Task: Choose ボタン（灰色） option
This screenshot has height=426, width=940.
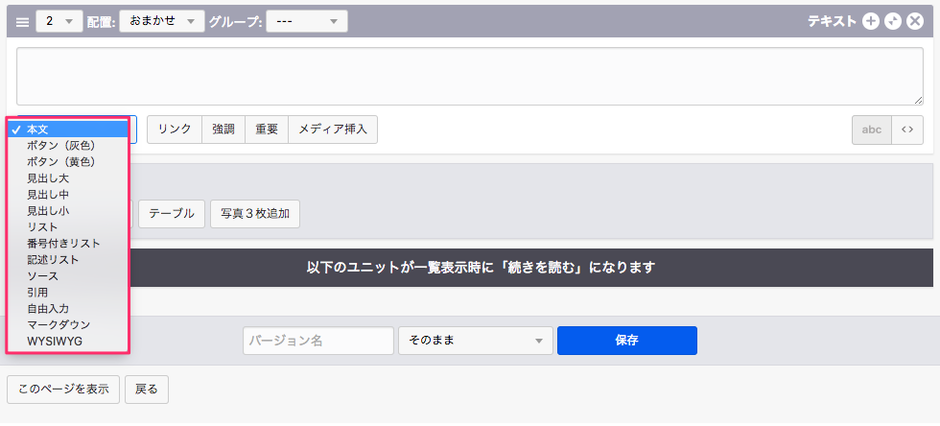Action: coord(68,146)
